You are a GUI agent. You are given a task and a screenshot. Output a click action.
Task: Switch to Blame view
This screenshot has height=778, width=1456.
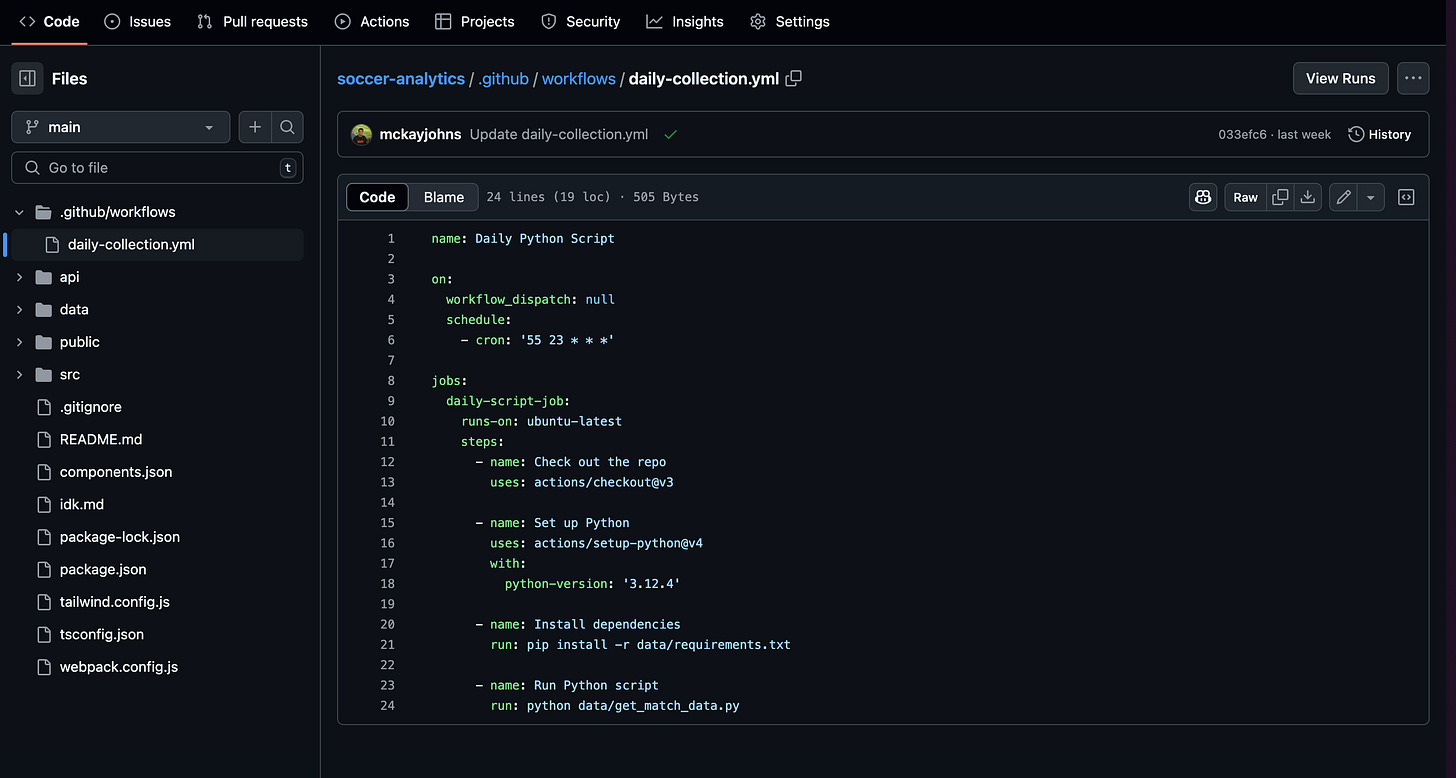point(444,197)
